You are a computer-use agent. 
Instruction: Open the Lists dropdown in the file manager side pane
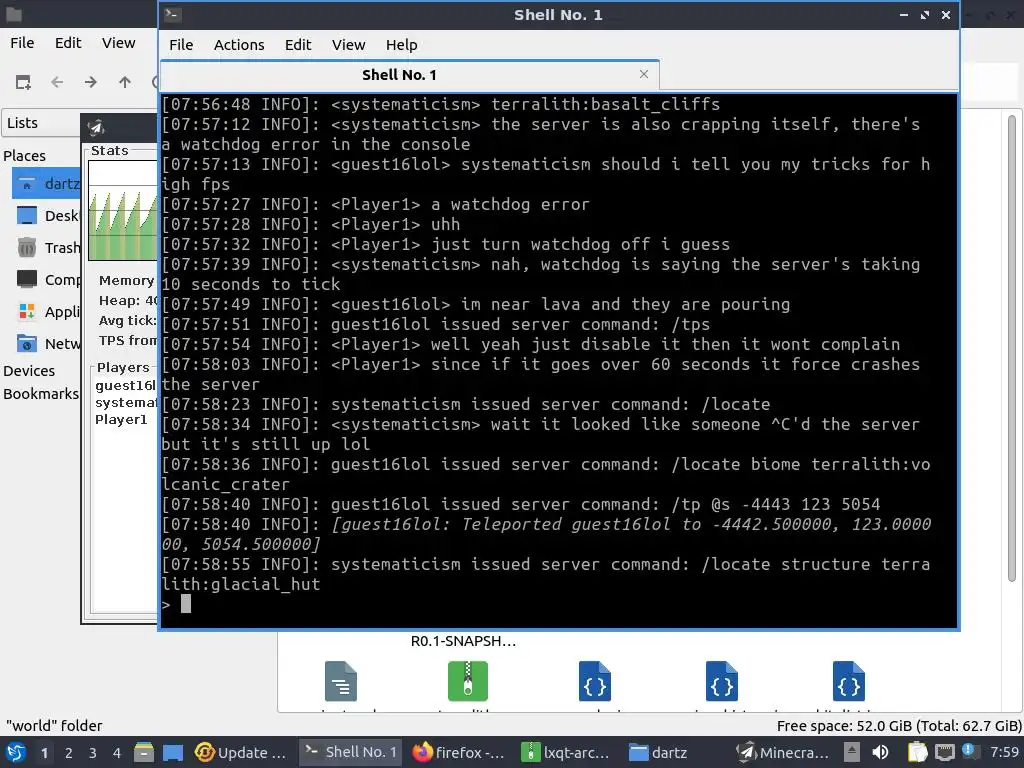point(41,123)
